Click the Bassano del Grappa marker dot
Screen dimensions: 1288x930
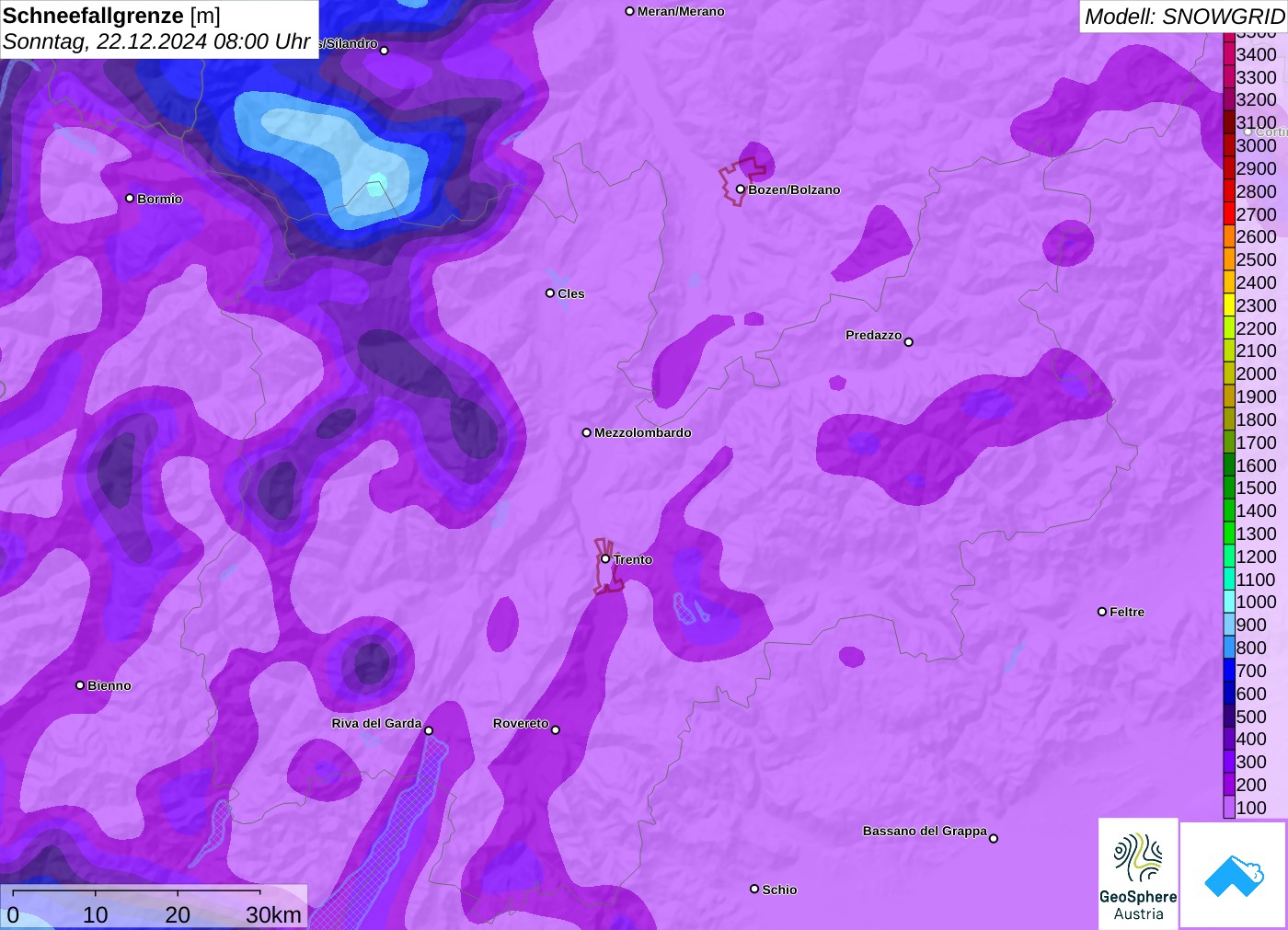click(x=993, y=837)
